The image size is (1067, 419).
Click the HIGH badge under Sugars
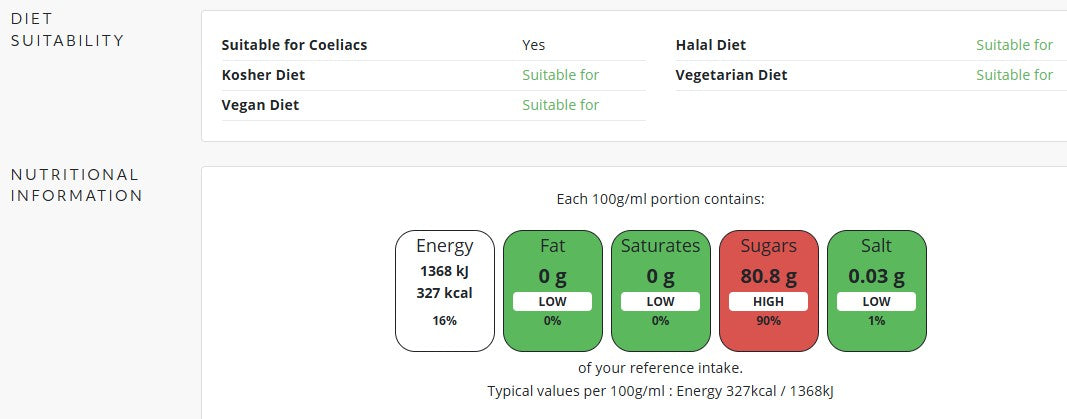click(768, 301)
